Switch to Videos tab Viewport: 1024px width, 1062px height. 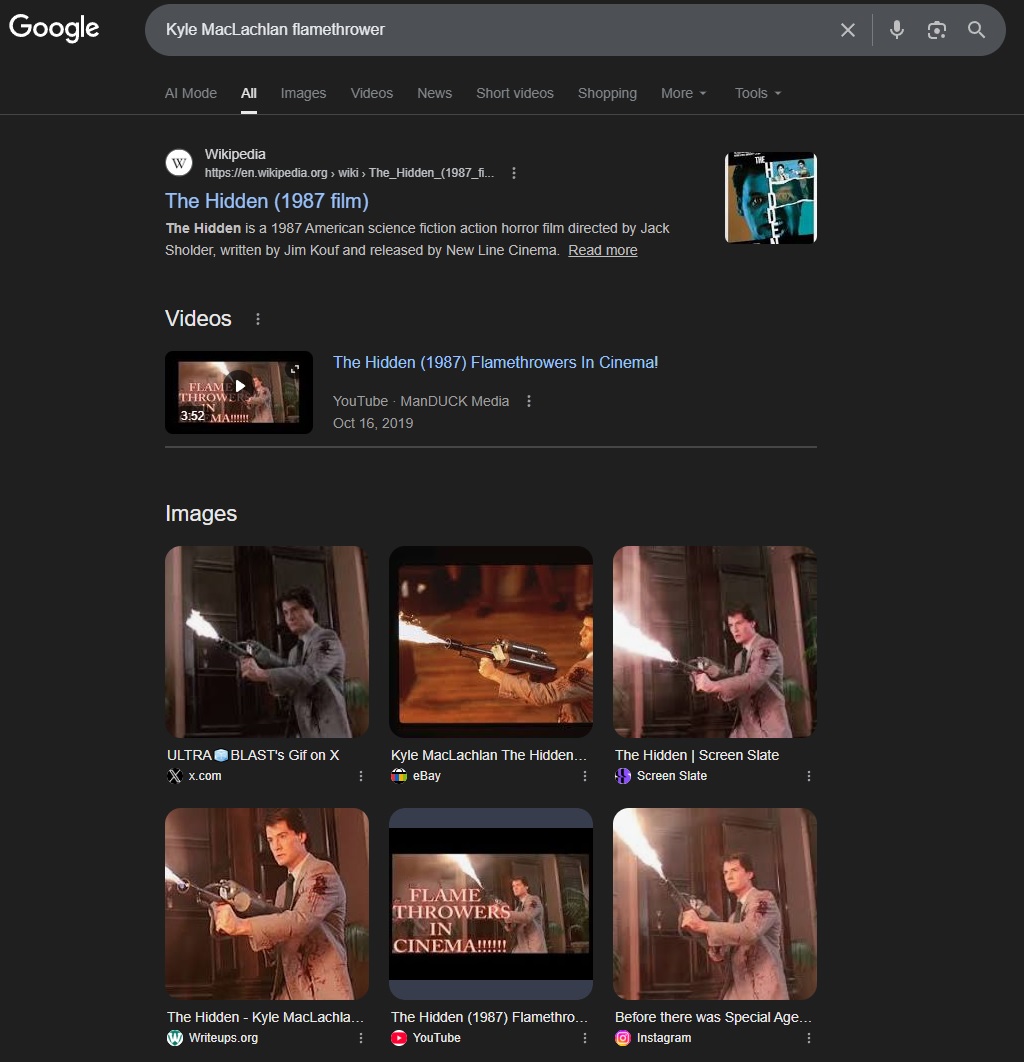click(x=372, y=93)
